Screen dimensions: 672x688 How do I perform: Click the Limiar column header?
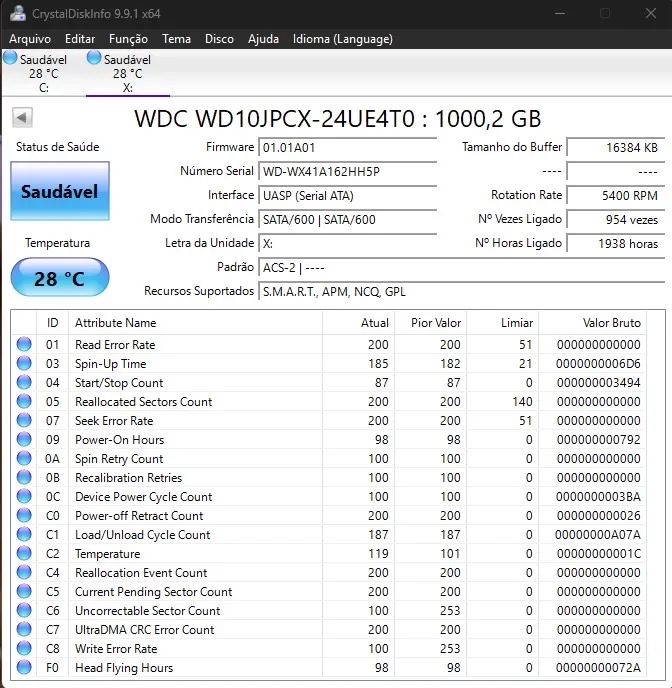[502, 322]
